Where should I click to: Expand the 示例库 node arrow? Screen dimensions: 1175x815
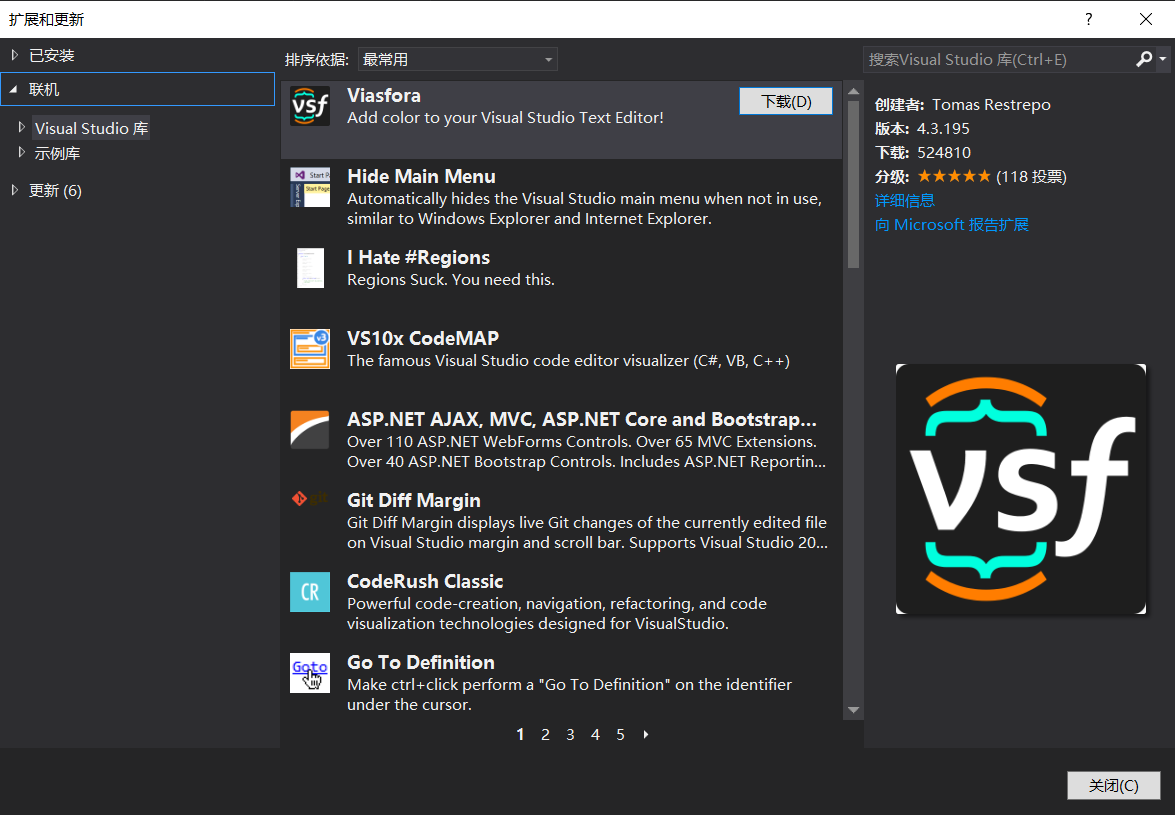pyautogui.click(x=22, y=153)
